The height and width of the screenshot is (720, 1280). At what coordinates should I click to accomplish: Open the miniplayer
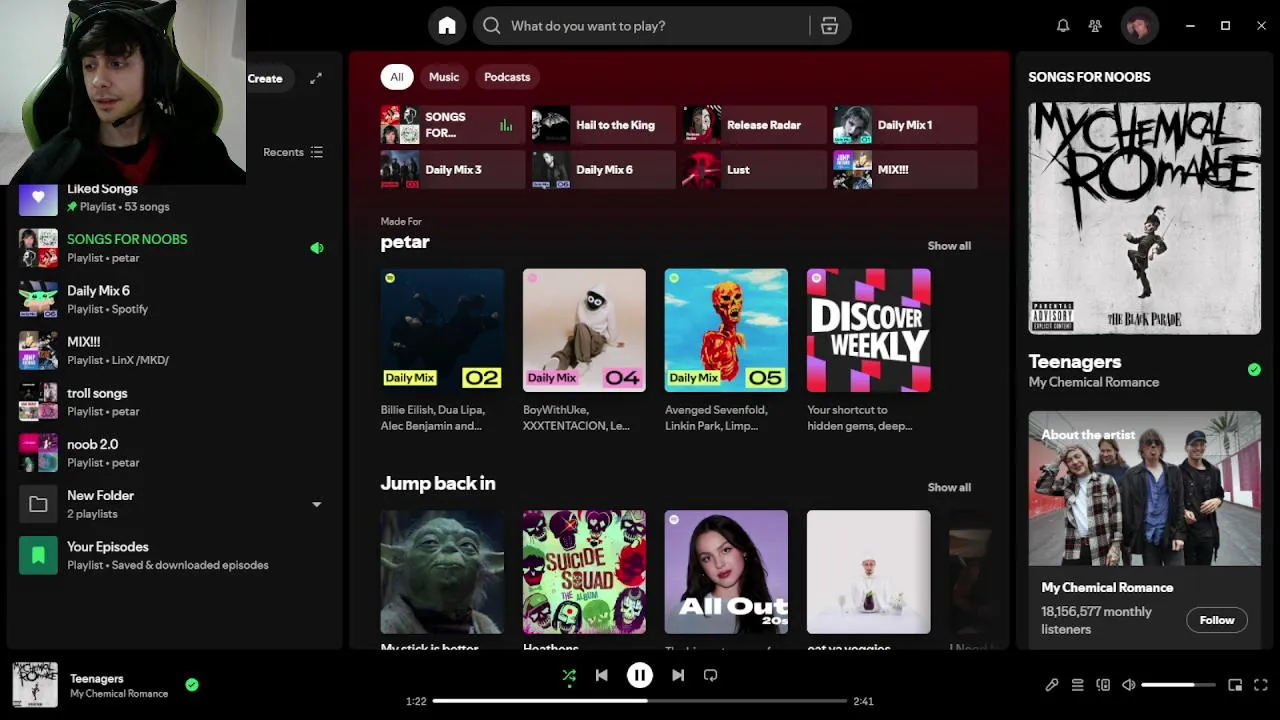click(1235, 685)
